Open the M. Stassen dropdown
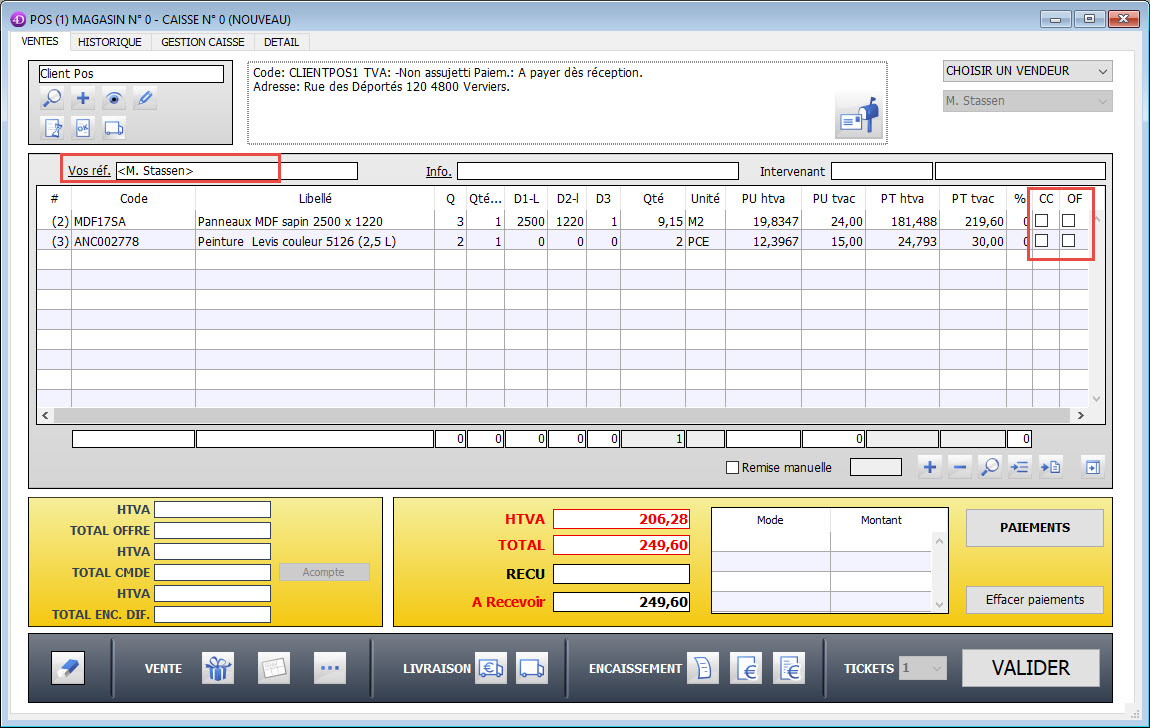 pos(1027,101)
